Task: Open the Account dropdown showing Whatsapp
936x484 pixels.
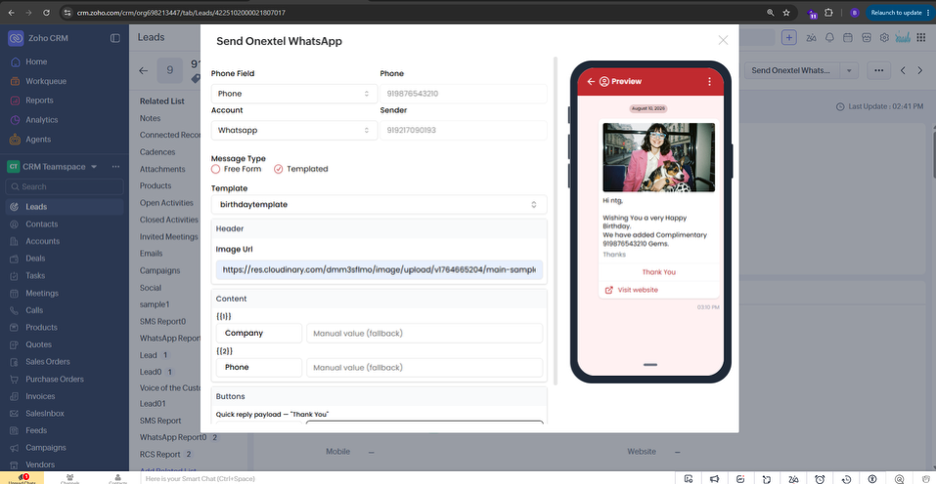Action: point(294,130)
